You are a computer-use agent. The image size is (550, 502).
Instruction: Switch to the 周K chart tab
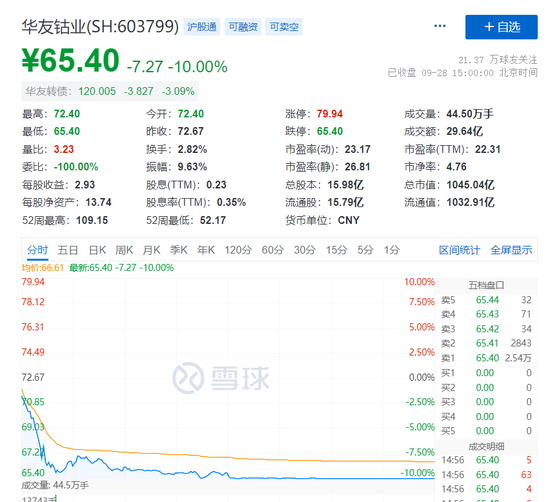(x=124, y=250)
